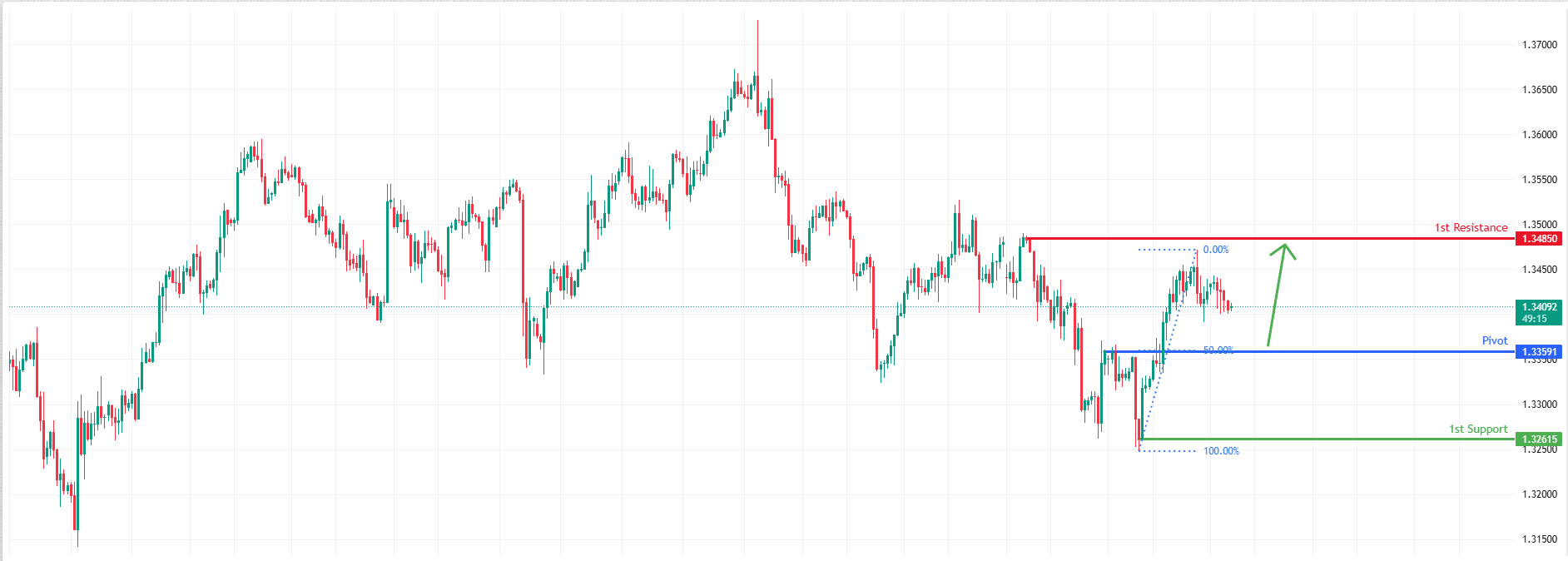Select the 1.34500 price axis label
The image size is (1568, 561).
point(1539,270)
